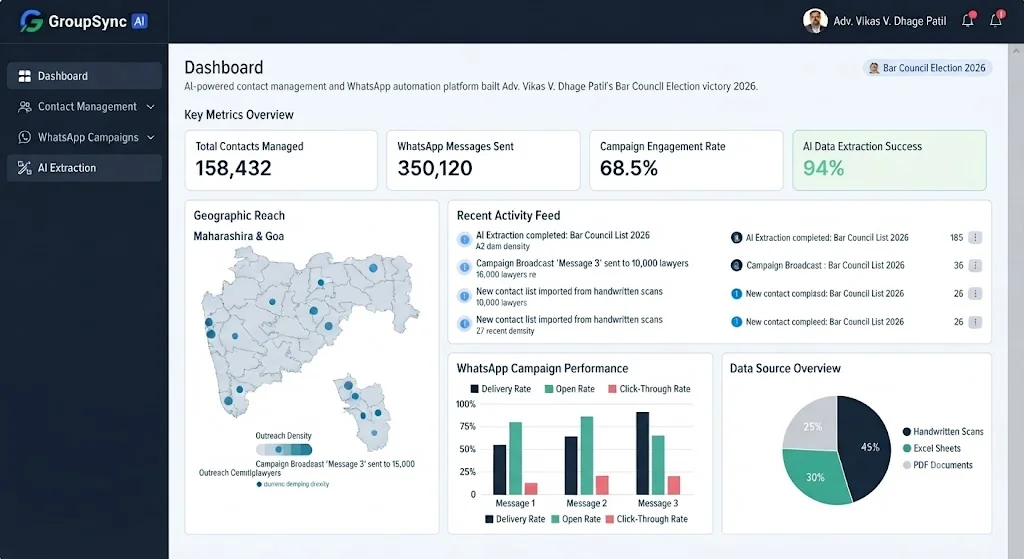Click the AI Extraction wand icon

pyautogui.click(x=25, y=168)
